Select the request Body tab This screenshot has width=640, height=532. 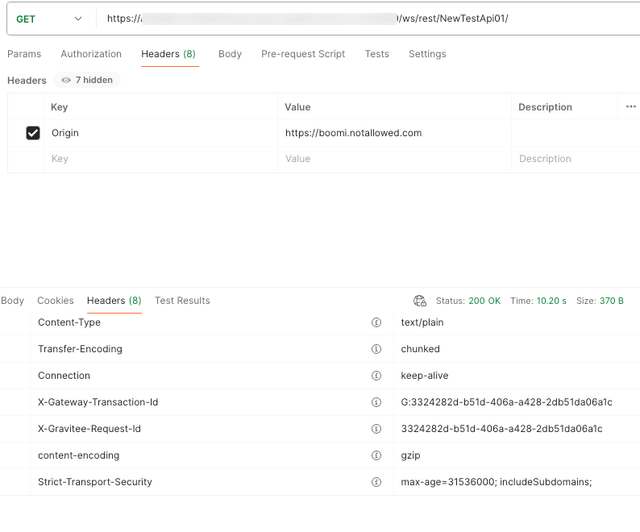(230, 54)
